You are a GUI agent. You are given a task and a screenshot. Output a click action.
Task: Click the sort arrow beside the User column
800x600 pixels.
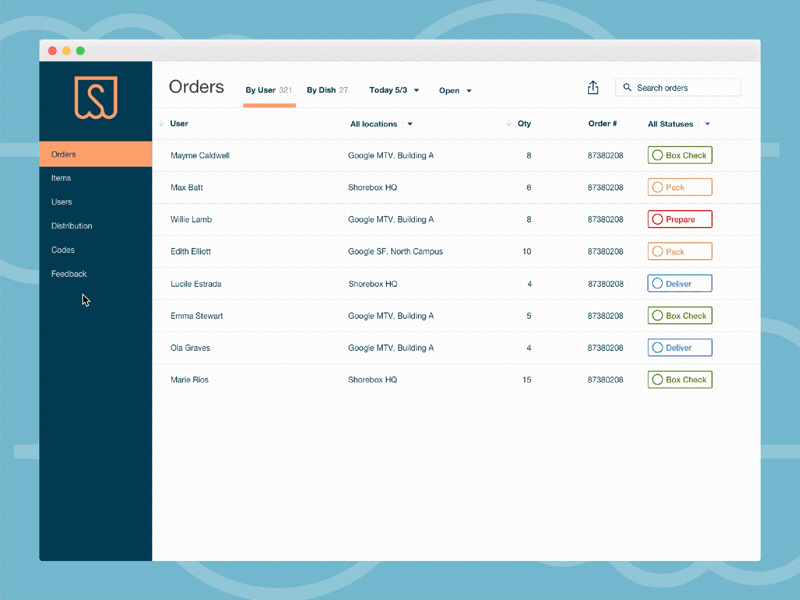(x=161, y=123)
